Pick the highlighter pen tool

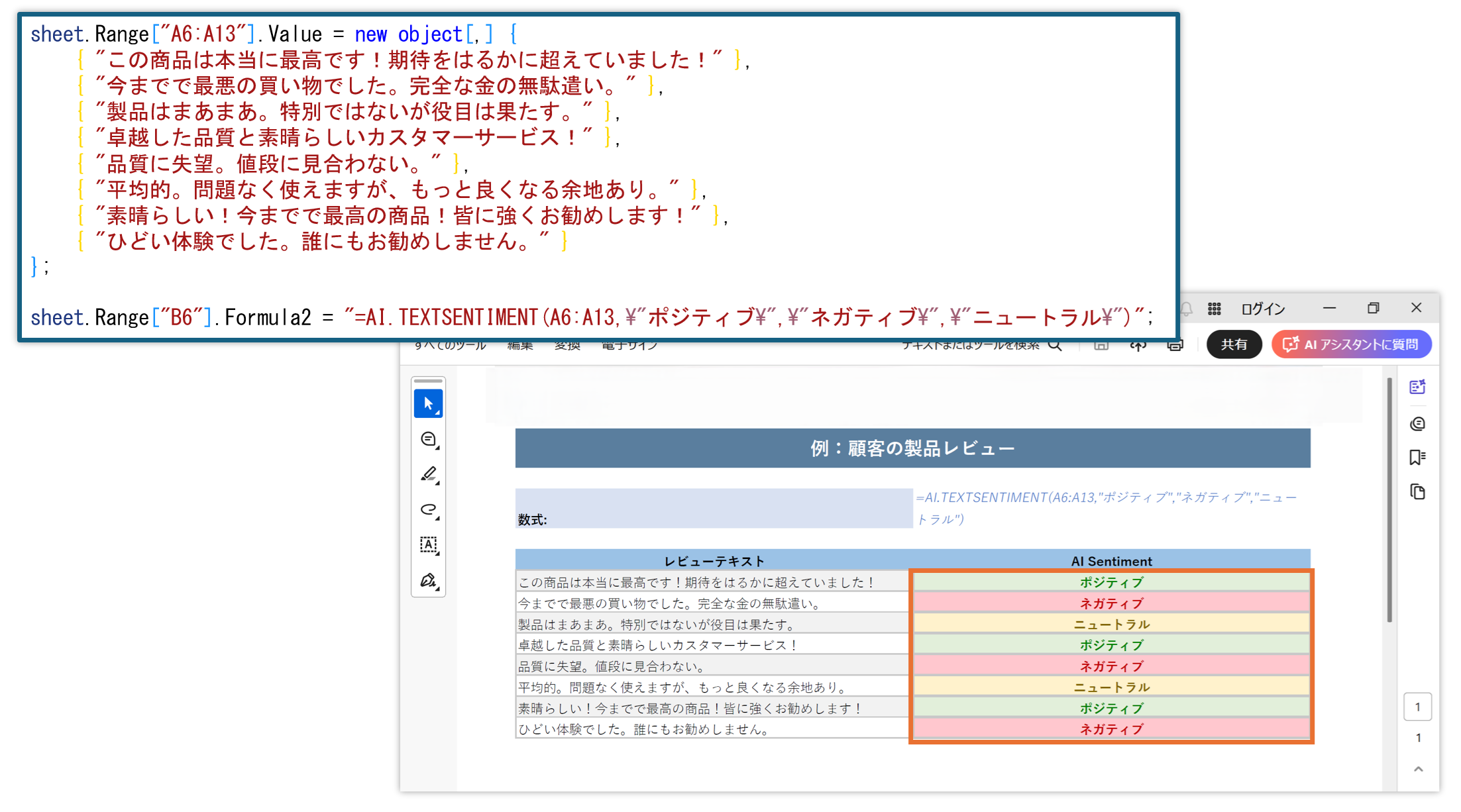point(429,475)
